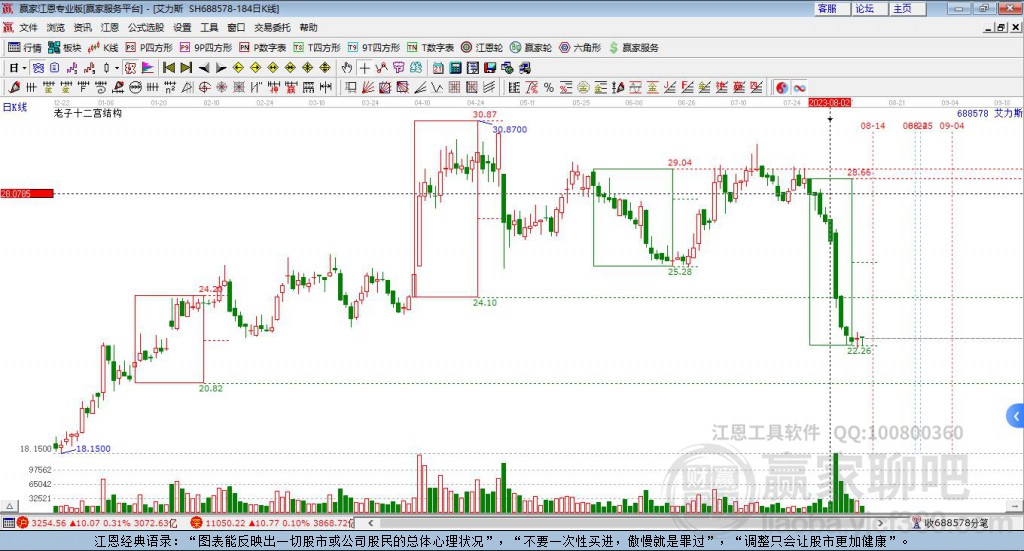Click the floppy disk save icon

pyautogui.click(x=490, y=68)
